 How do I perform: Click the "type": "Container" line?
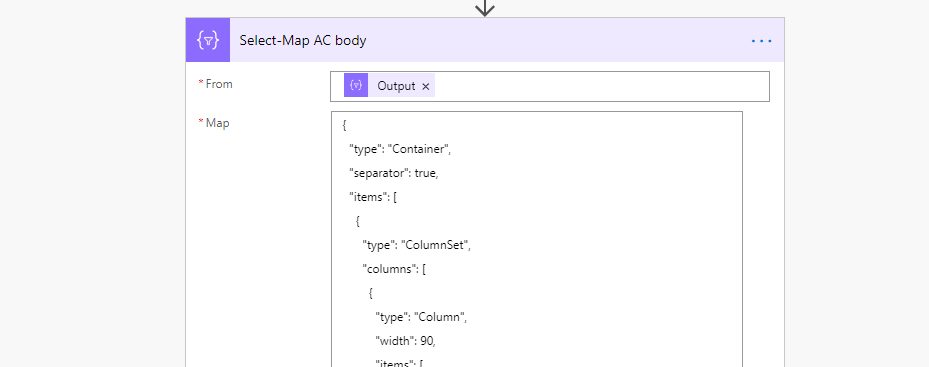(400, 149)
